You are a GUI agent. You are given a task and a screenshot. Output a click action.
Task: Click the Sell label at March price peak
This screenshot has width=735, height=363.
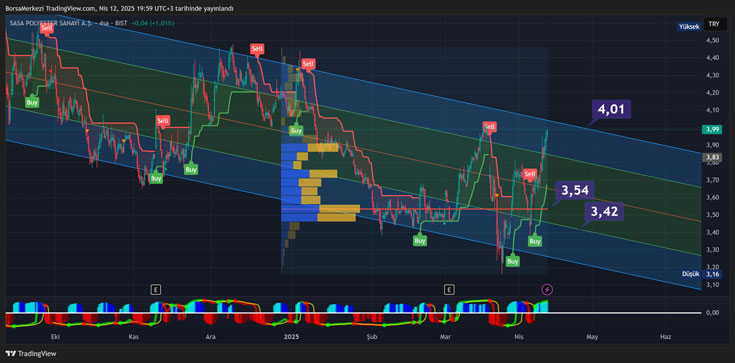coord(489,126)
